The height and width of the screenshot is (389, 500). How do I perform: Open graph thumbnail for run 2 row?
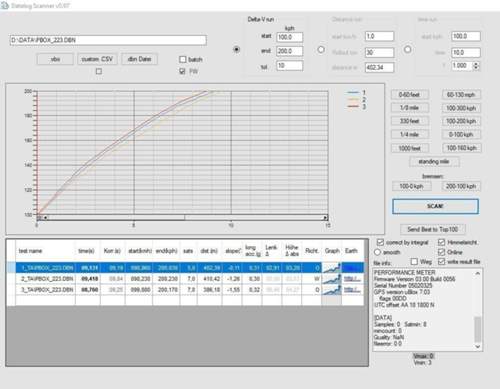coord(332,279)
